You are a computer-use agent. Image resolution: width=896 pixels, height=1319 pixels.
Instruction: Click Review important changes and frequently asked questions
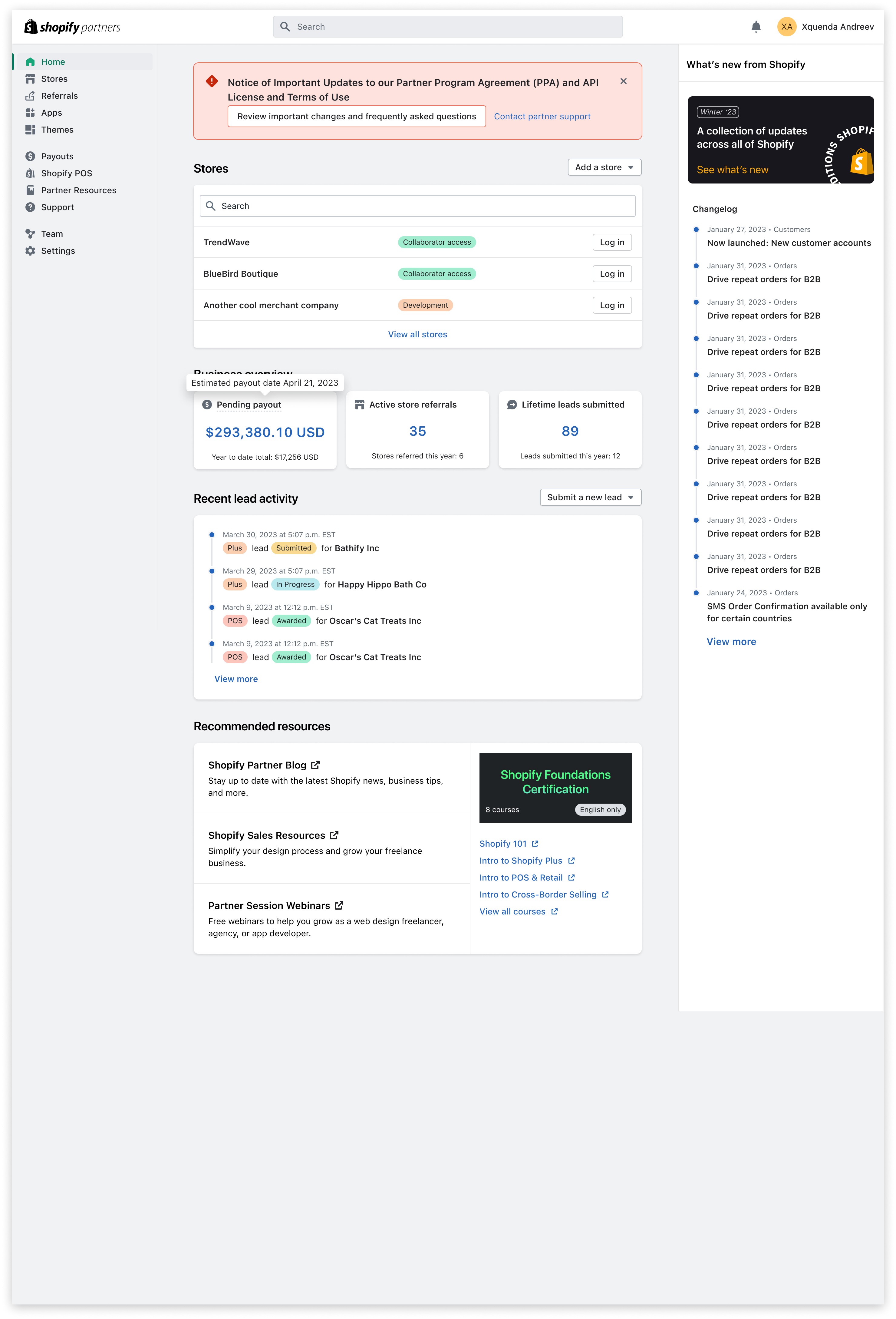point(357,116)
